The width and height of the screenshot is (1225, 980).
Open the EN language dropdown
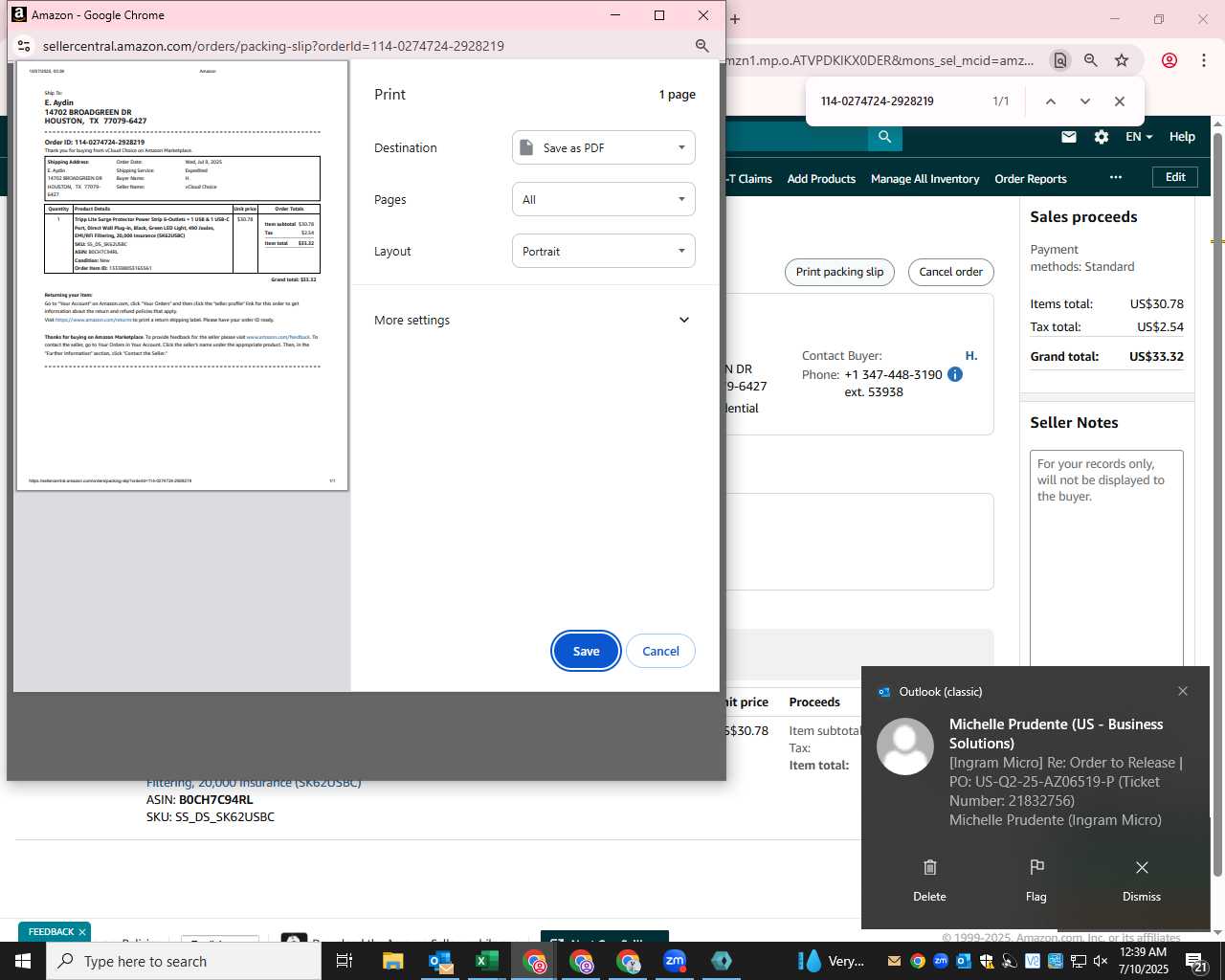tap(1139, 137)
